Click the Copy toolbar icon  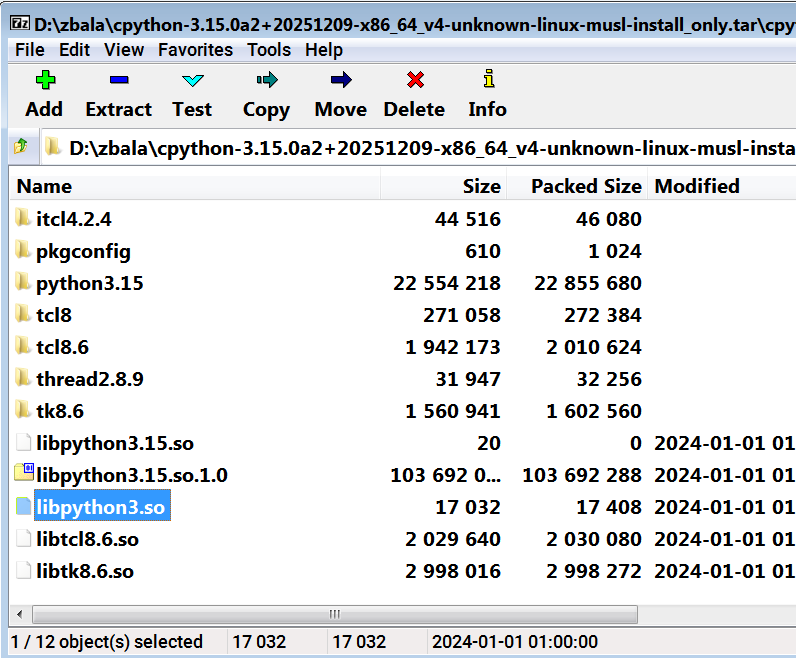[x=266, y=81]
